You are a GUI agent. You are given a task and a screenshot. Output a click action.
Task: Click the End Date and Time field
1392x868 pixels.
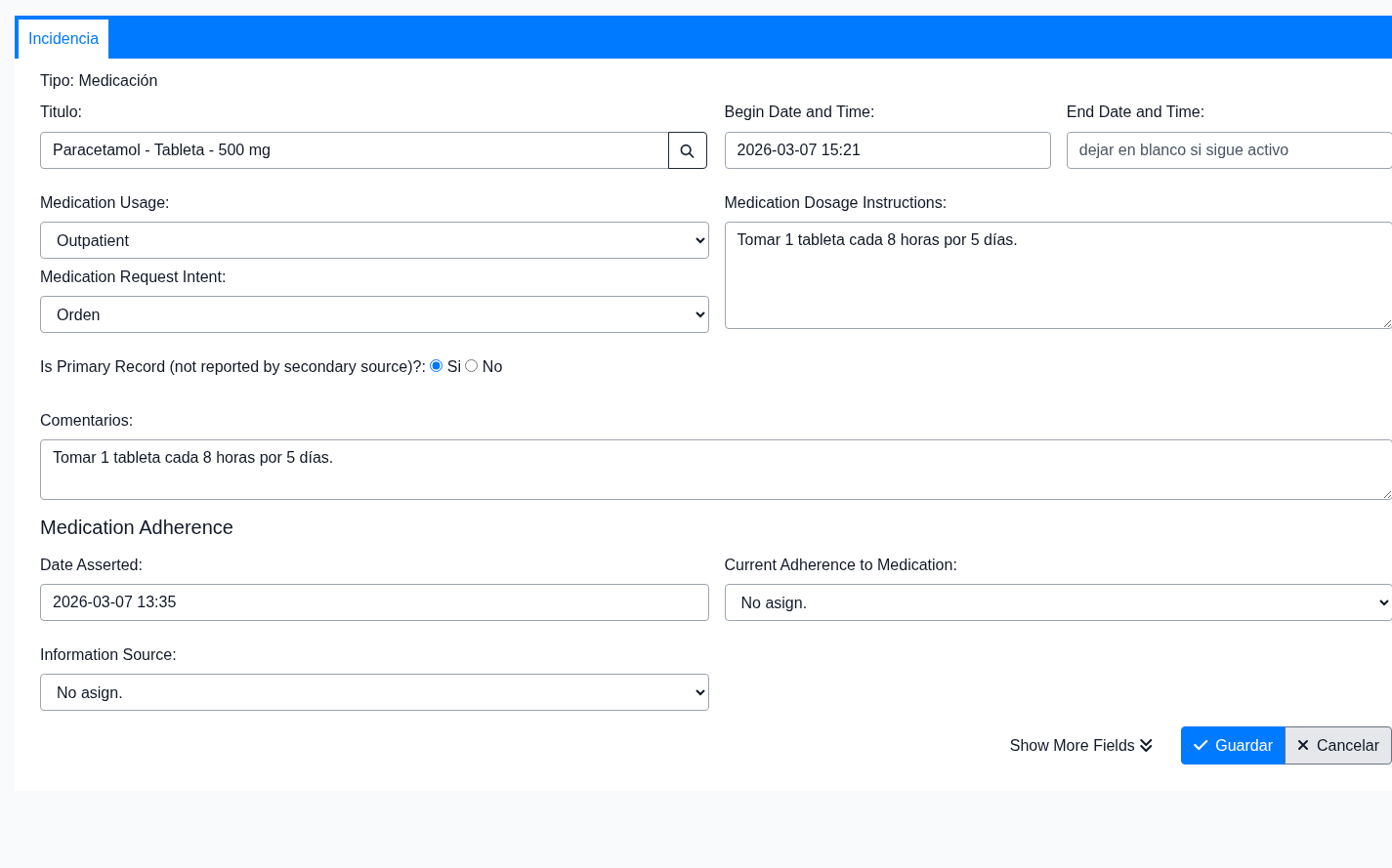(x=1228, y=150)
